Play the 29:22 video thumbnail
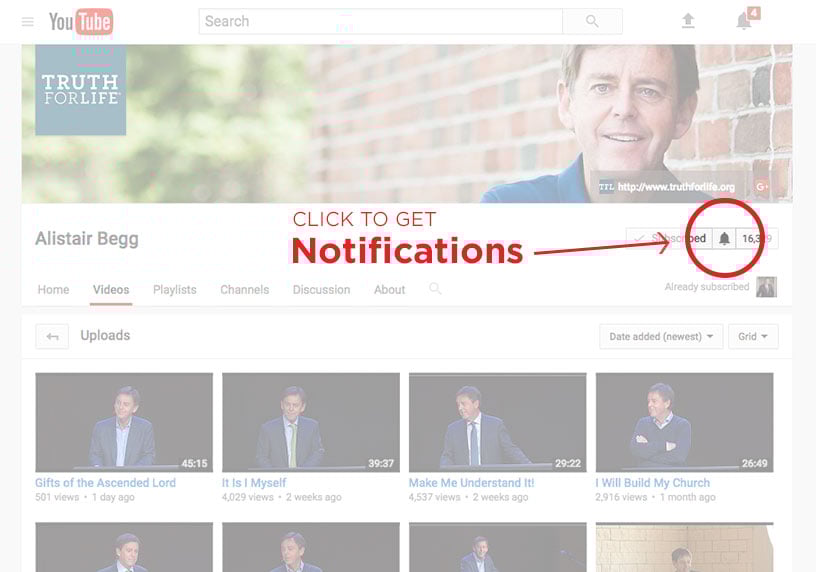 498,422
